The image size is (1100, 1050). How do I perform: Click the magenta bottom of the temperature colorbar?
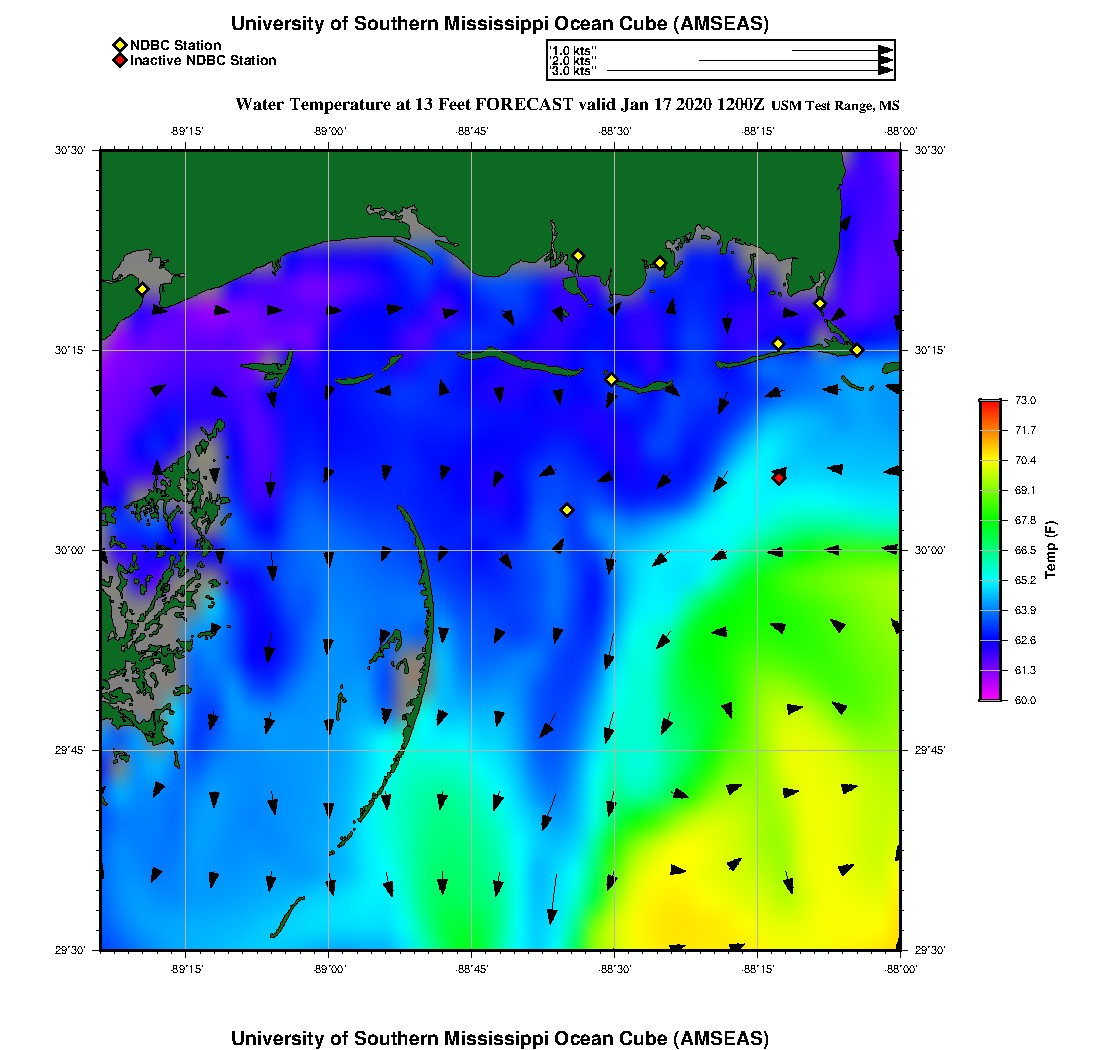991,694
